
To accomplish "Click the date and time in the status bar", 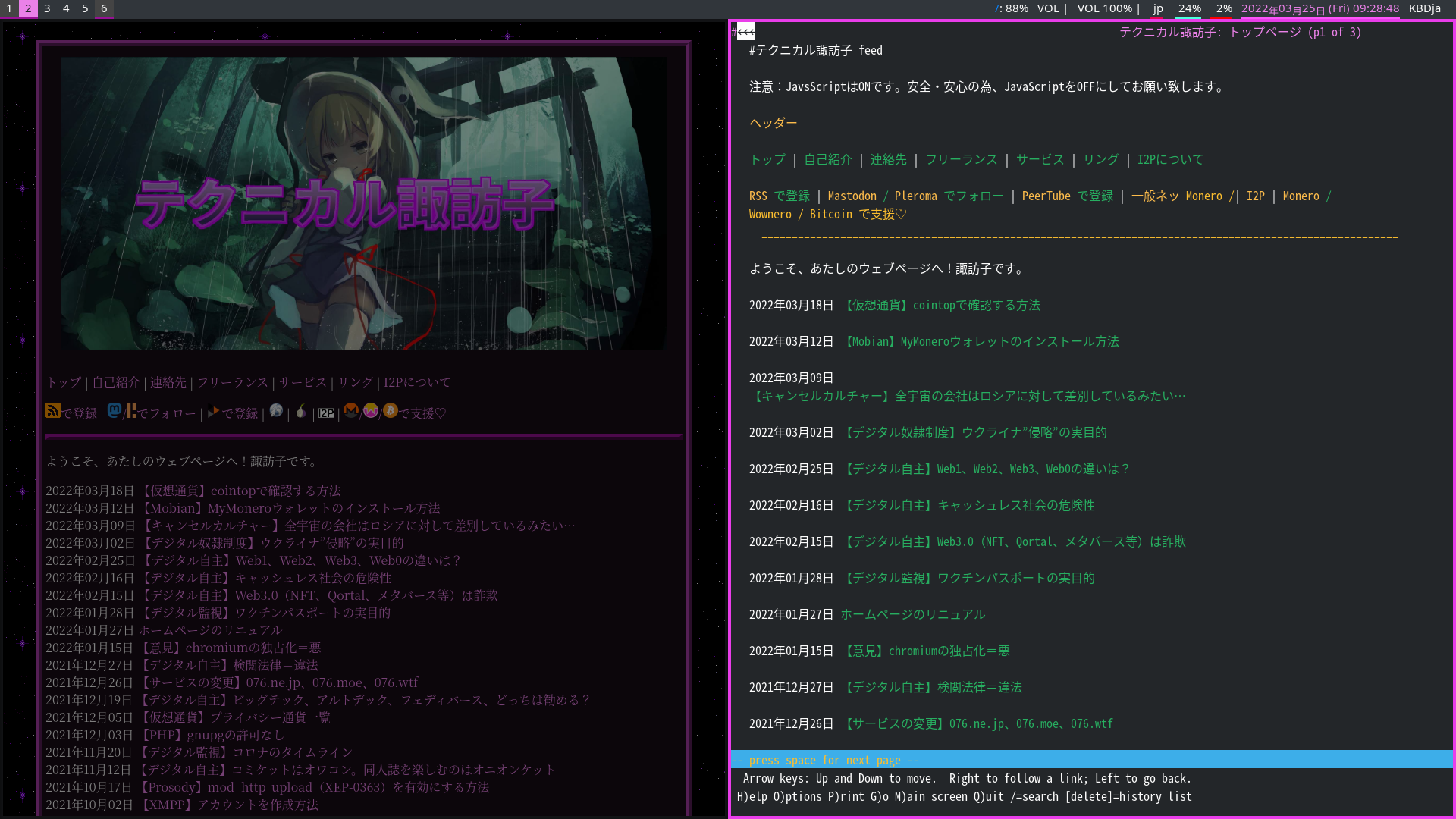I will [x=1320, y=8].
